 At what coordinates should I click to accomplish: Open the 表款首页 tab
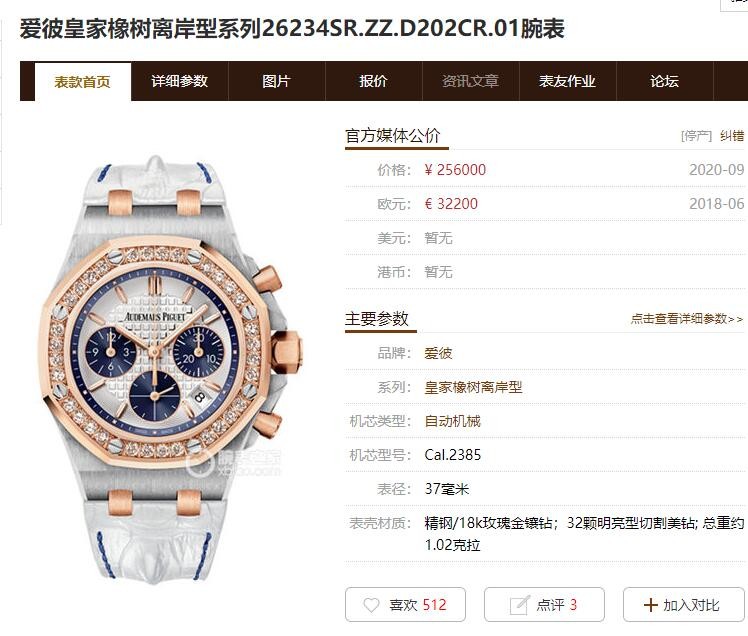83,82
